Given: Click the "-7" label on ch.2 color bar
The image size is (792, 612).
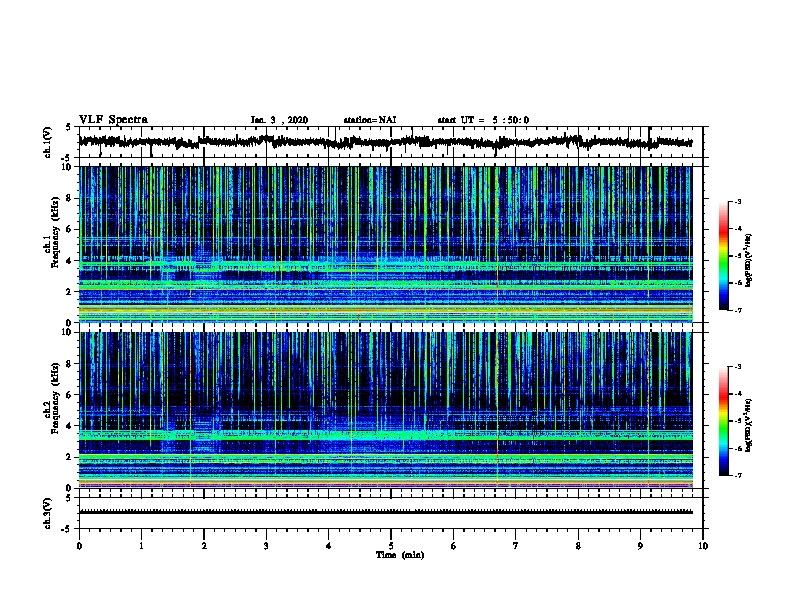Looking at the screenshot, I should (x=738, y=475).
